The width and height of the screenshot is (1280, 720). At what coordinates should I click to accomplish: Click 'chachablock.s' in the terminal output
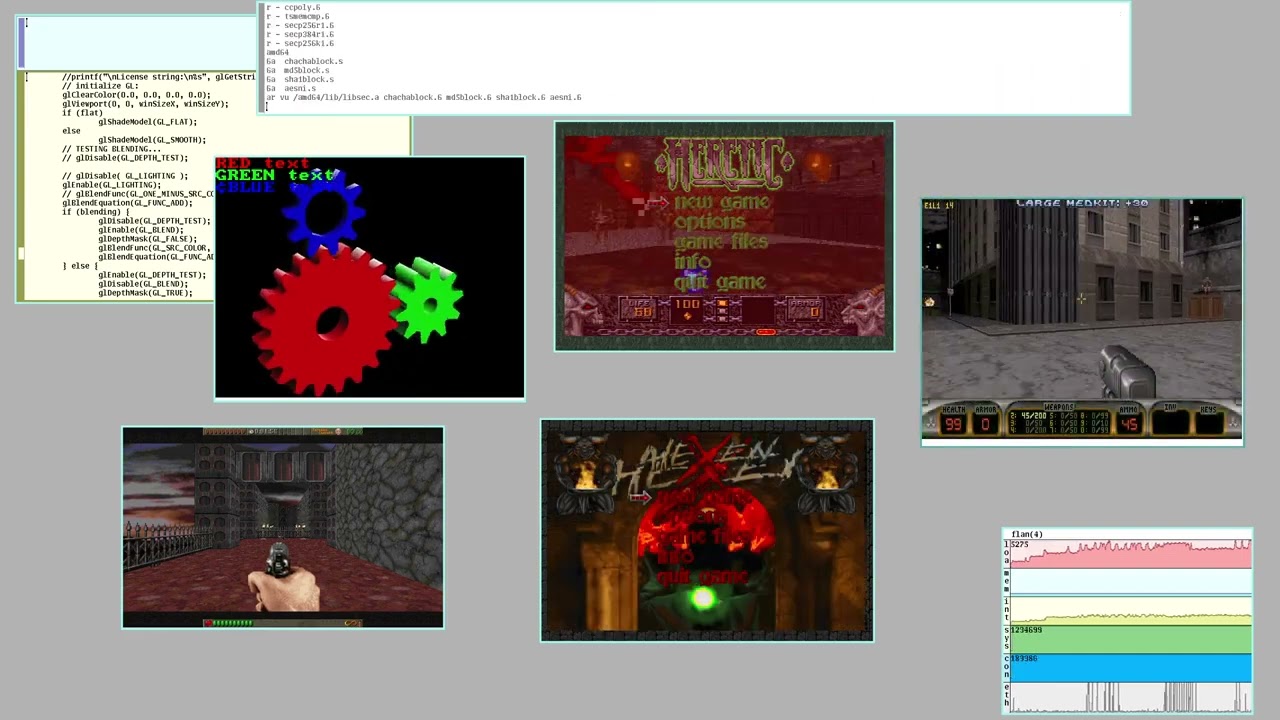[x=313, y=61]
